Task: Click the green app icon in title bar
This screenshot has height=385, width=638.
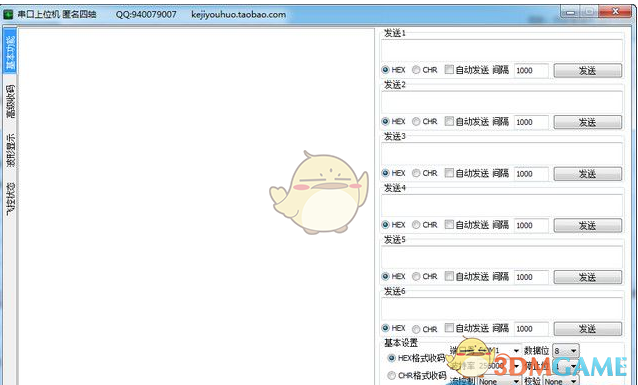Action: coord(8,15)
